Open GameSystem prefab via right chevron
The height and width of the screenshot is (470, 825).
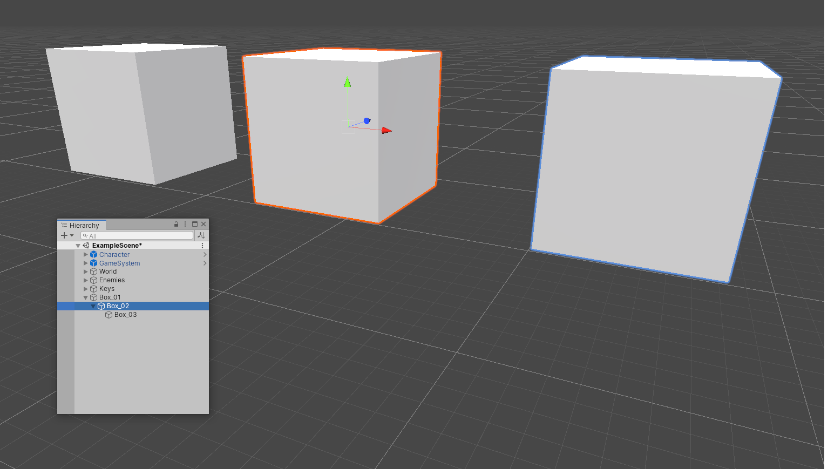pyautogui.click(x=204, y=264)
